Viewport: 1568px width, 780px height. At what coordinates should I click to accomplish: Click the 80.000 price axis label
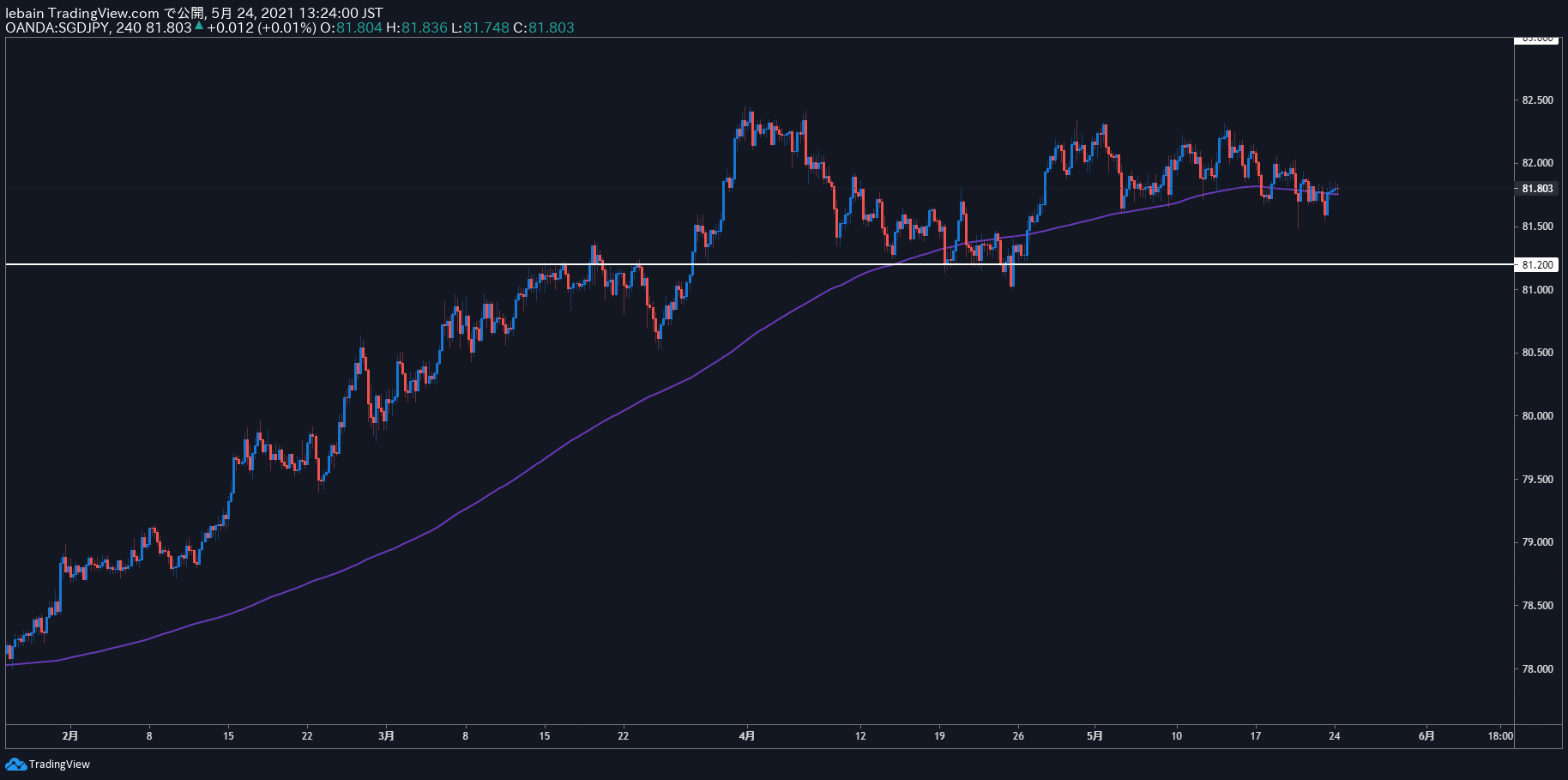pyautogui.click(x=1537, y=416)
